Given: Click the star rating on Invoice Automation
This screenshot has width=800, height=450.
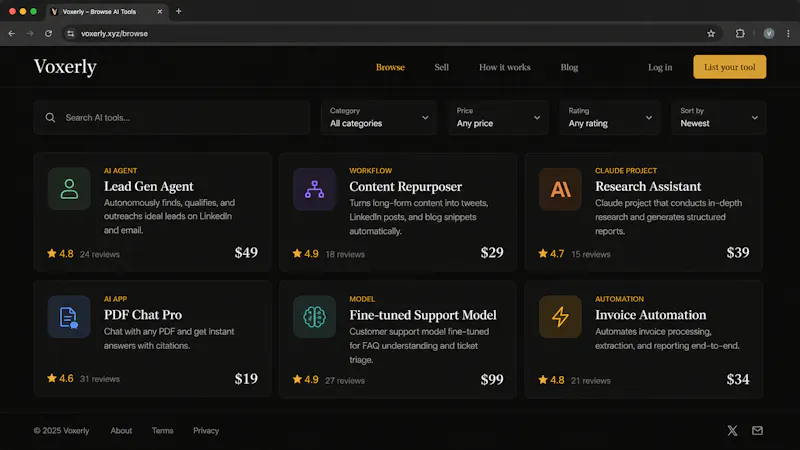Looking at the screenshot, I should tap(551, 380).
